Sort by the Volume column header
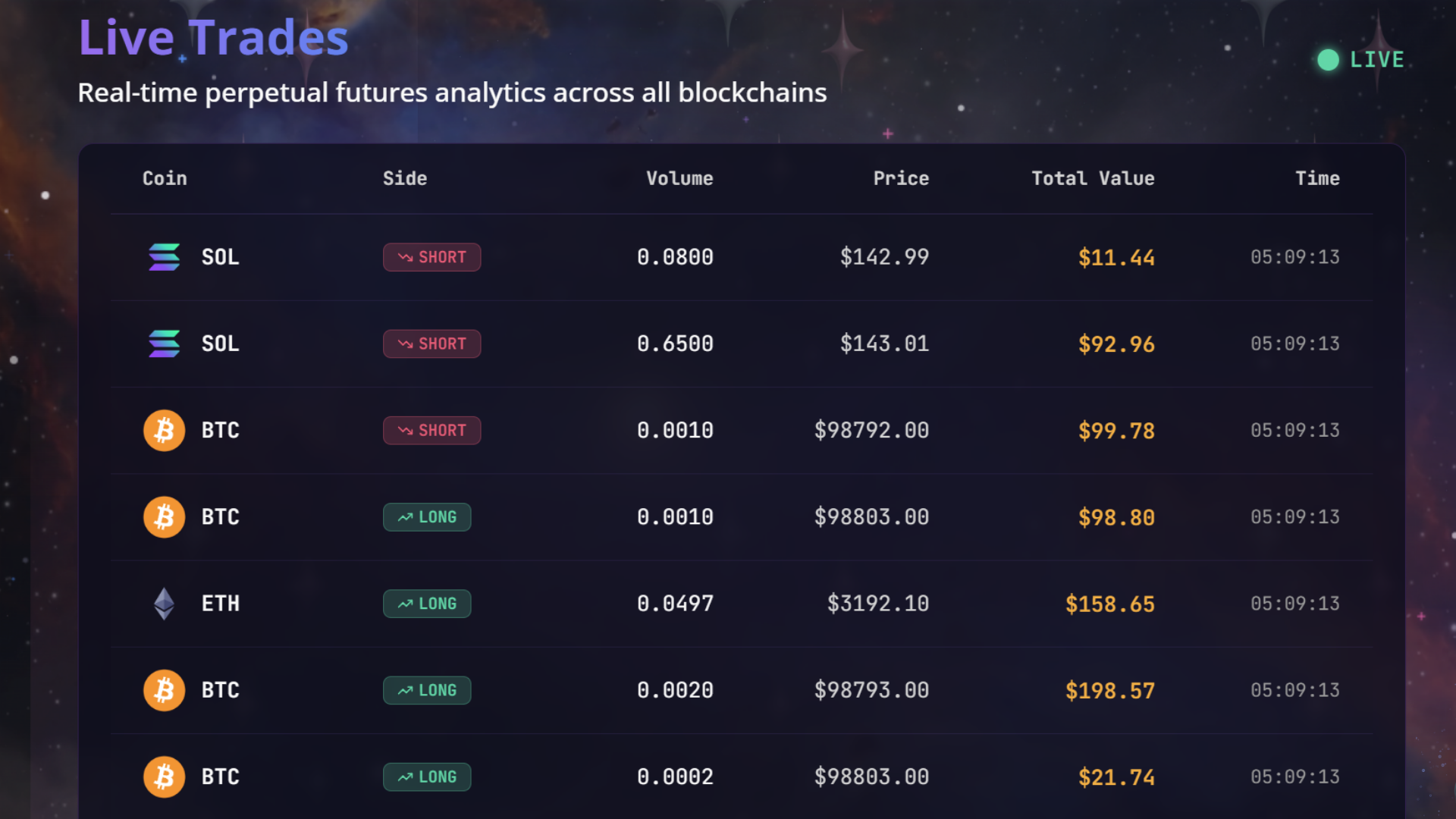The height and width of the screenshot is (819, 1456). pyautogui.click(x=679, y=178)
